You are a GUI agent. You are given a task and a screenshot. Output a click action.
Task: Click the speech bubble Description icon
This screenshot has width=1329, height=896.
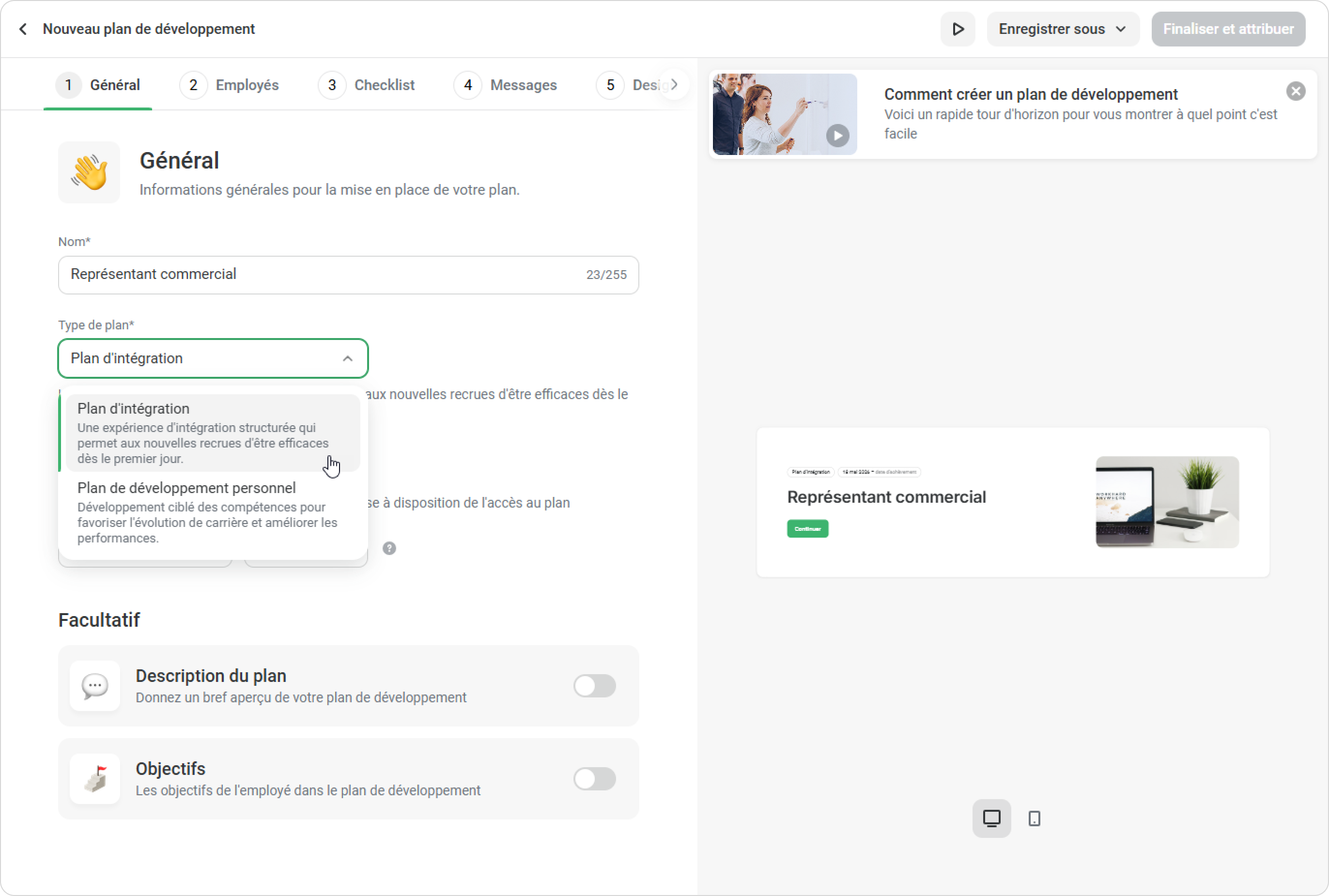point(95,686)
